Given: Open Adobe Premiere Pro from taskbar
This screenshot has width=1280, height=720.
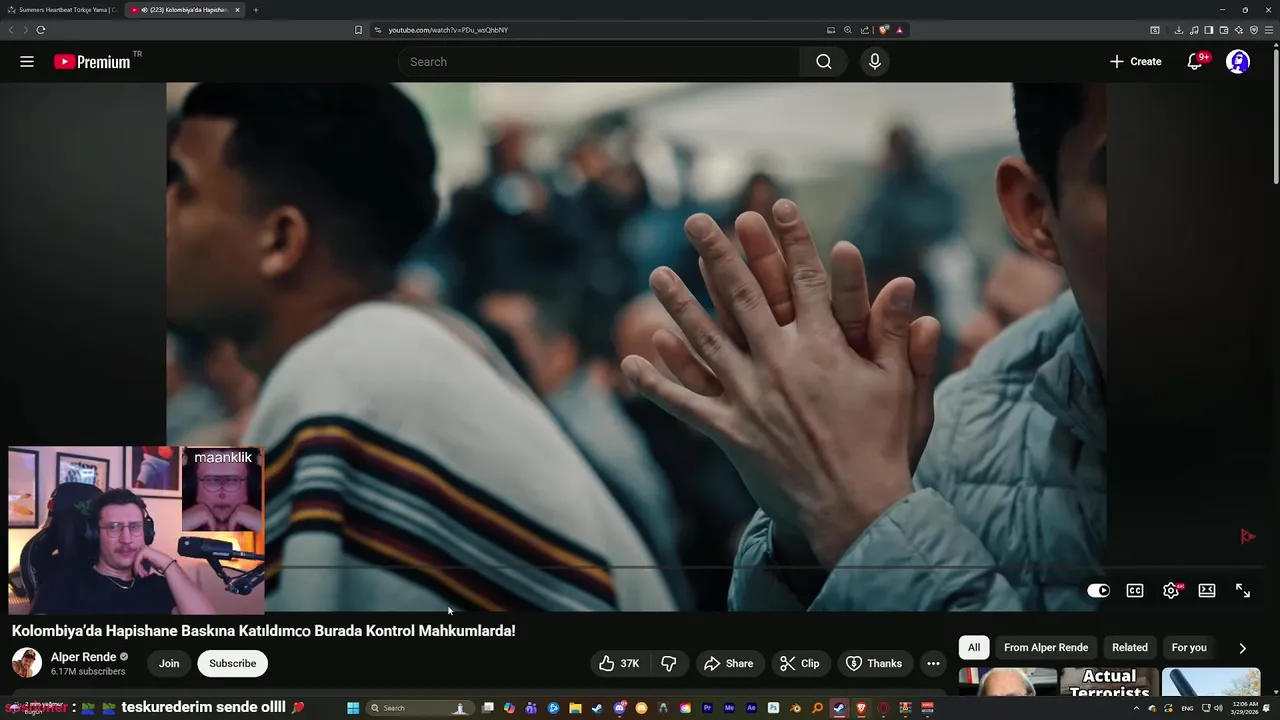Looking at the screenshot, I should click(x=706, y=708).
